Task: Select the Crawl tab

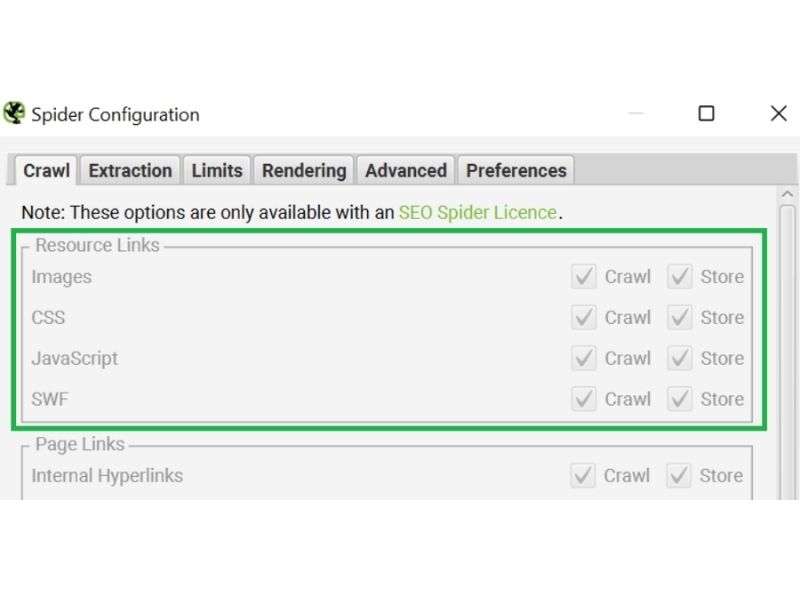Action: click(46, 170)
